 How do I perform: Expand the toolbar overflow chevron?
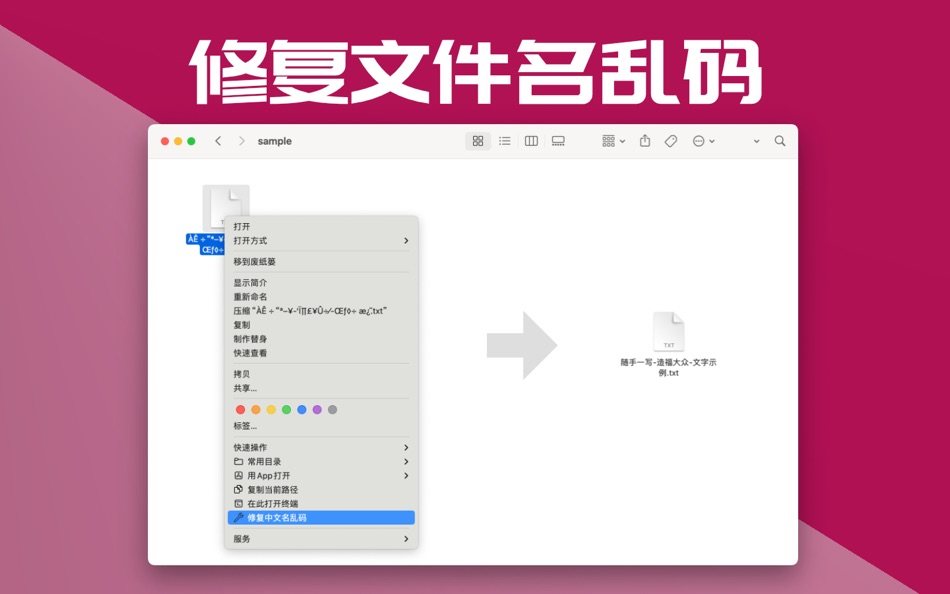(756, 141)
